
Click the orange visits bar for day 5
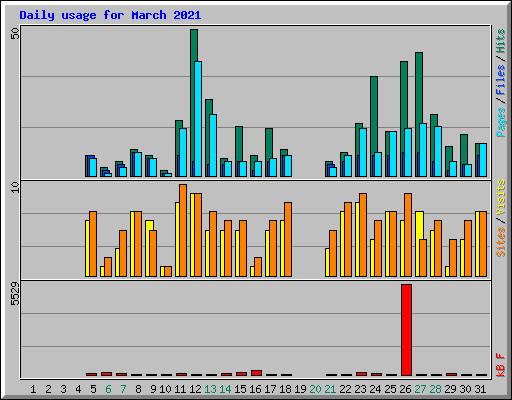pyautogui.click(x=93, y=244)
